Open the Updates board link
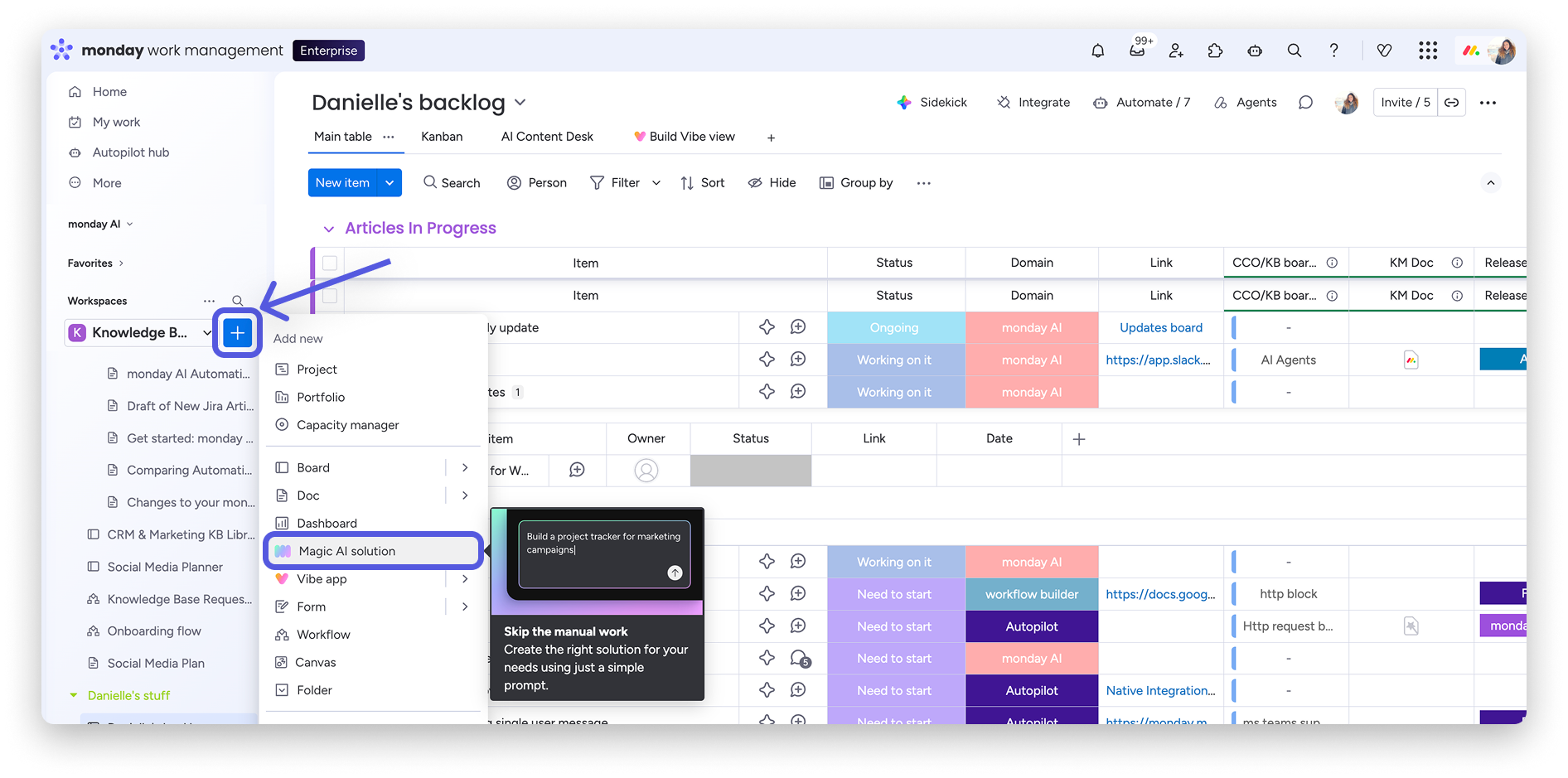1568x778 pixels. 1160,328
